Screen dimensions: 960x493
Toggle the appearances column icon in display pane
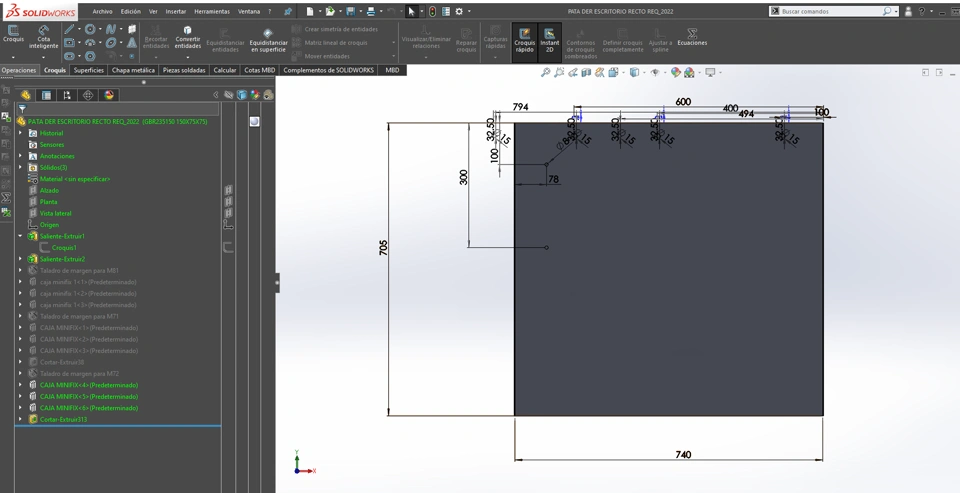click(x=255, y=95)
